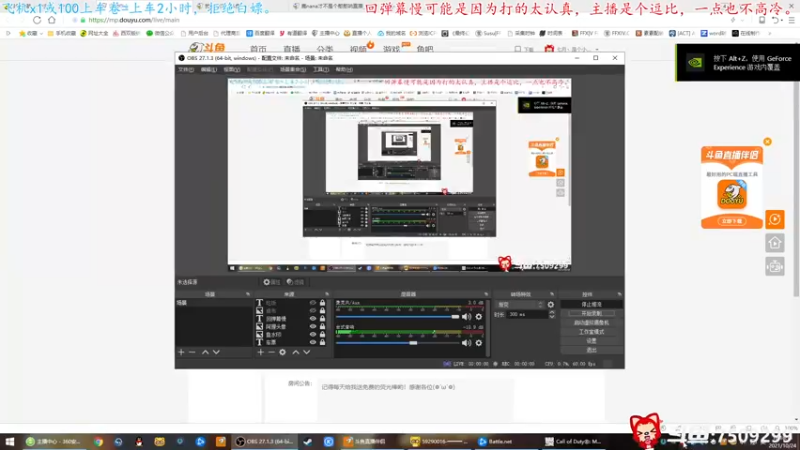Open the OBS 工具 menu
Viewport: 800px width, 450px height.
click(x=320, y=69)
